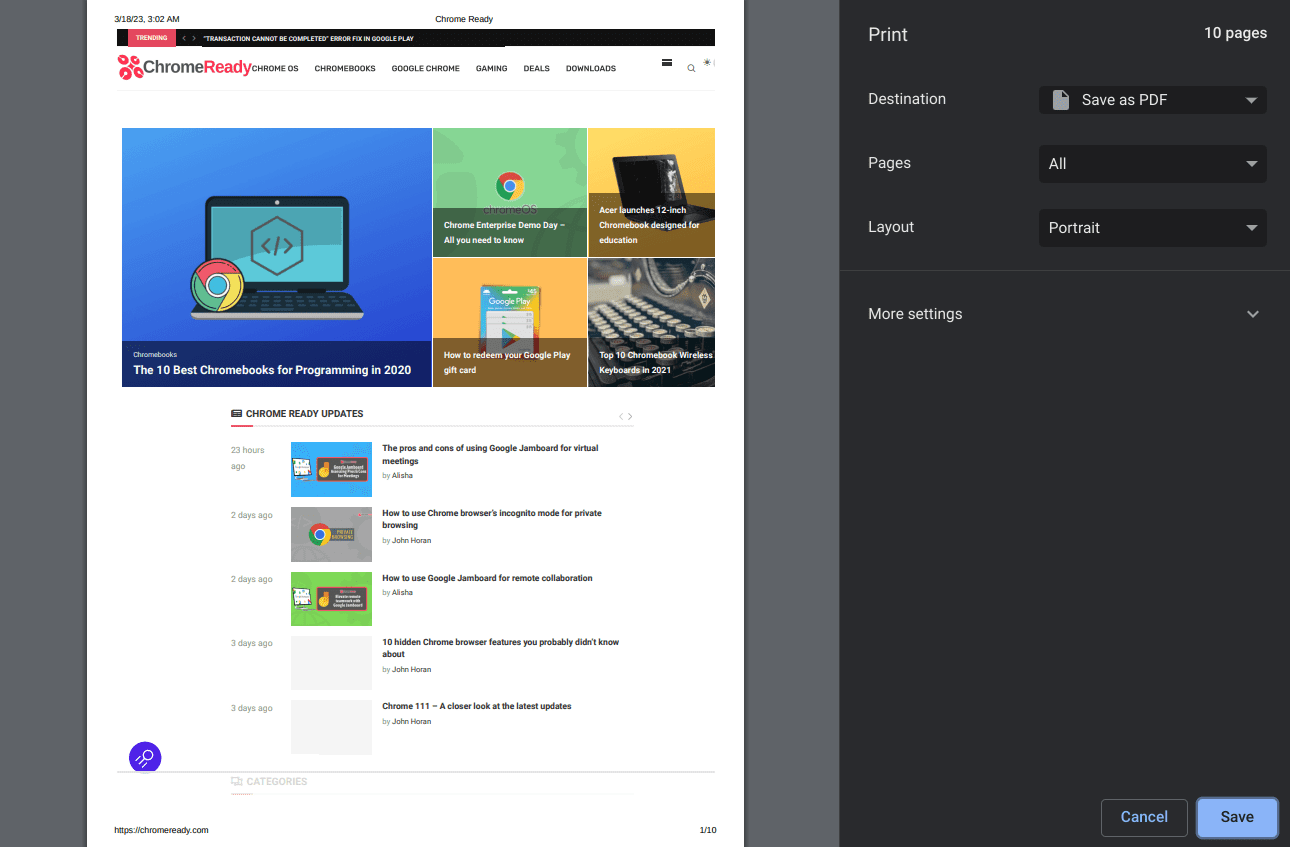Open the Acer launches 12-inch Chromebook article
1290x847 pixels.
650,225
